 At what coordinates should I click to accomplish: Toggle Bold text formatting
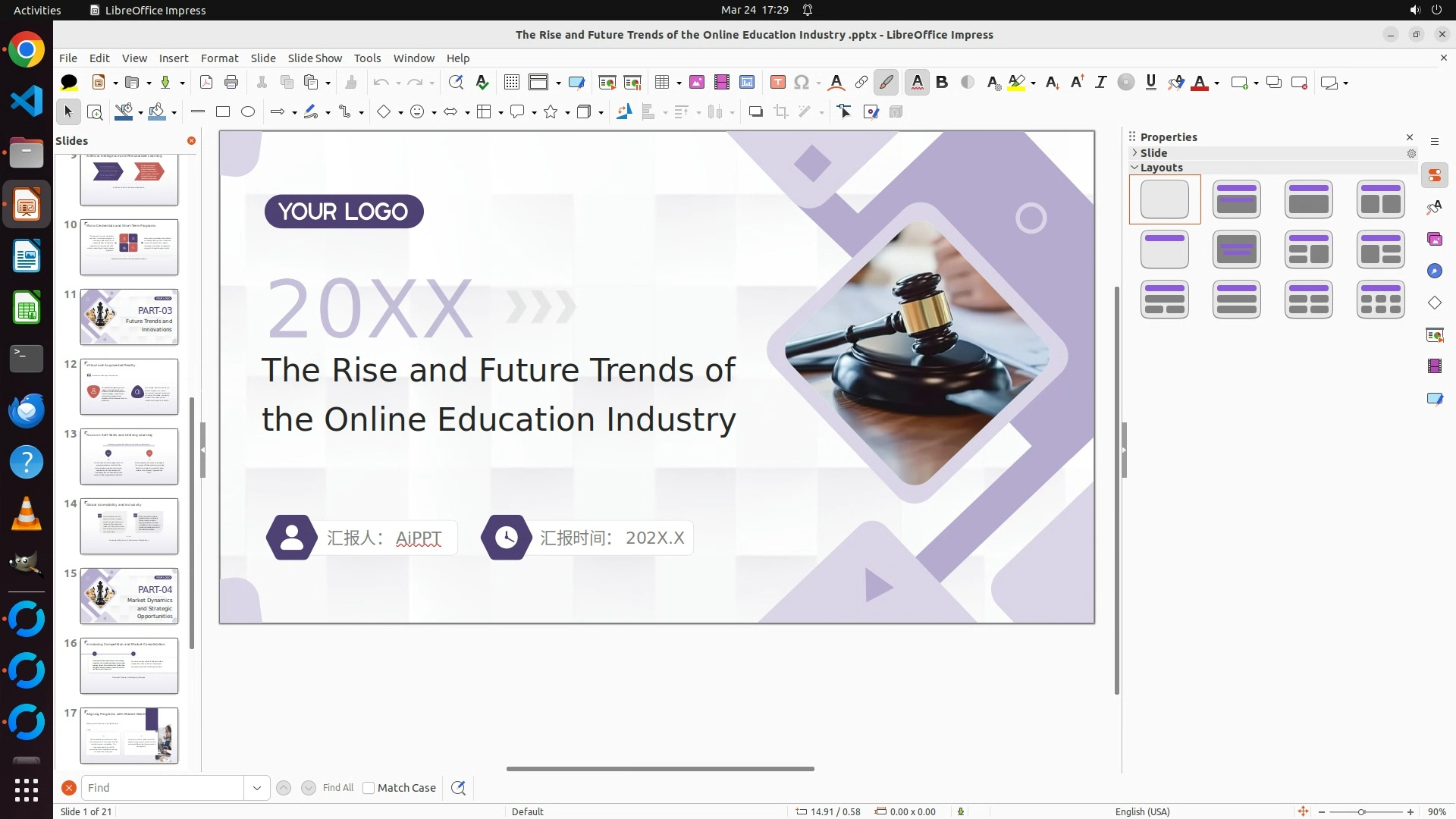tap(942, 83)
